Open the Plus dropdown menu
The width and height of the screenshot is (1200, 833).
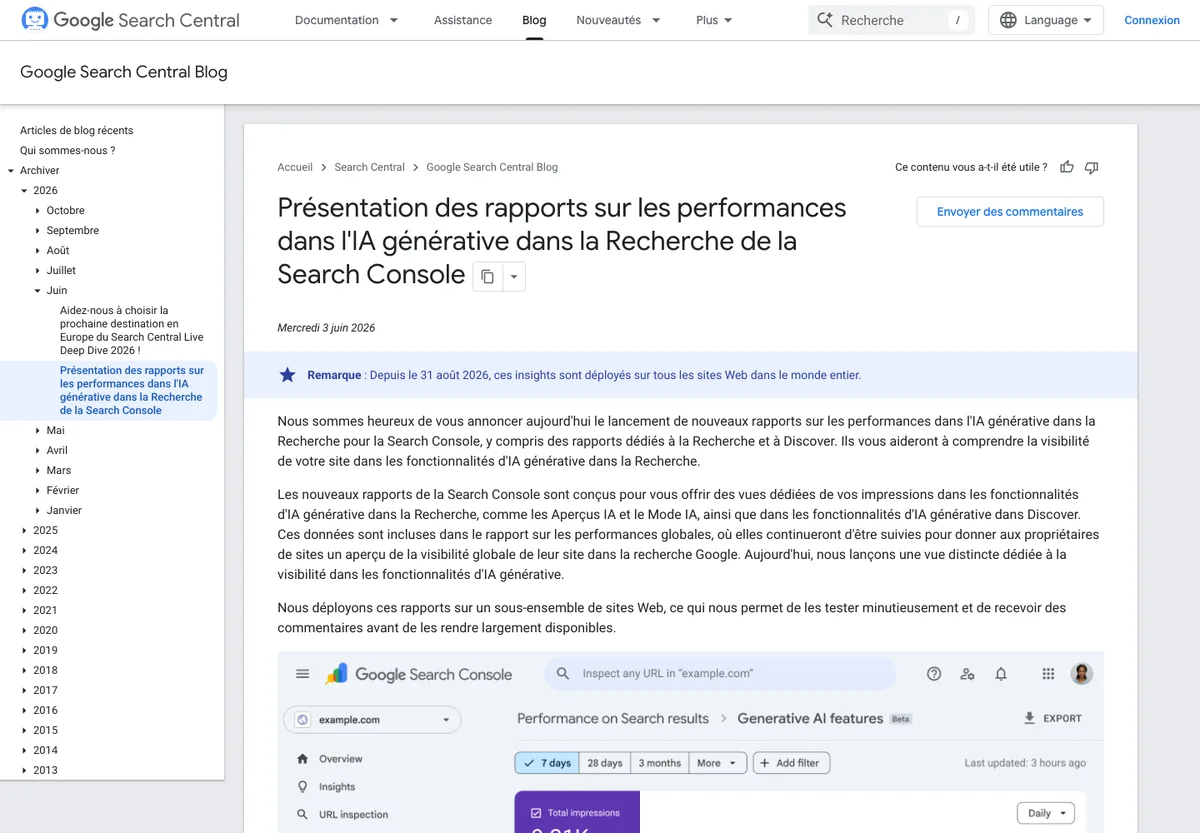714,20
